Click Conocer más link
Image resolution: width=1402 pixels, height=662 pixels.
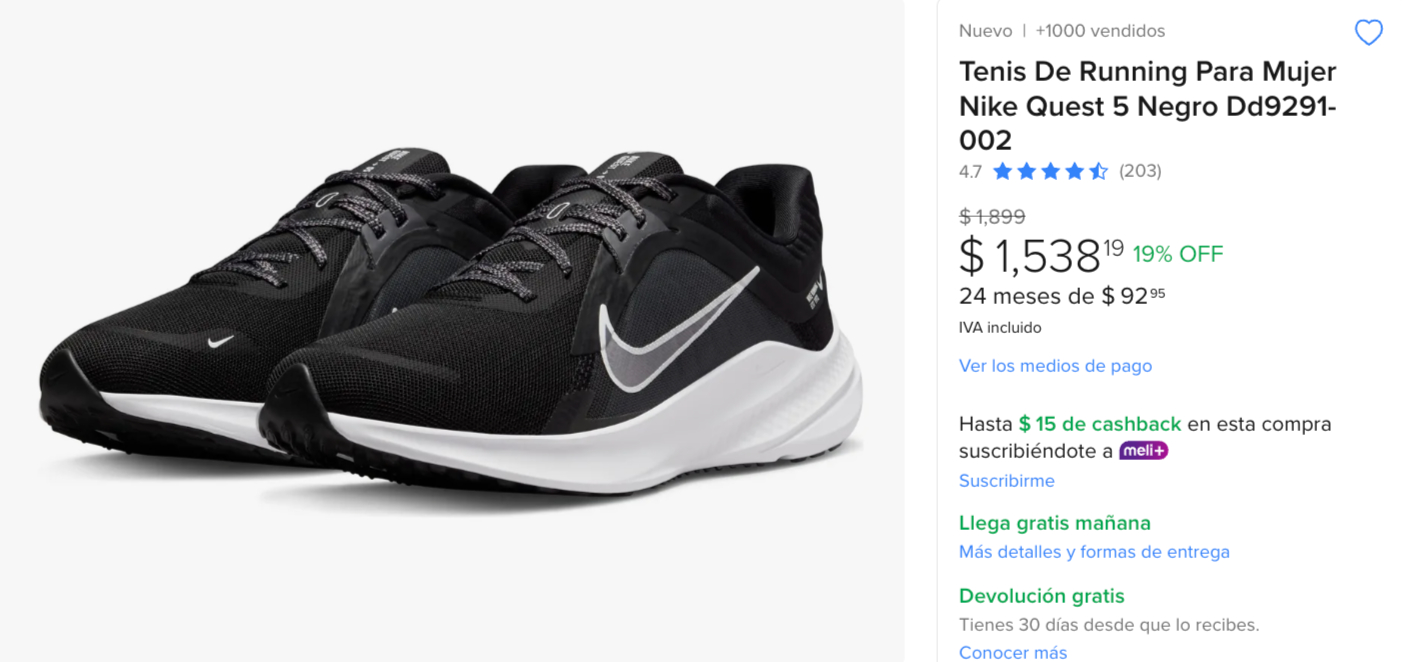(1012, 652)
